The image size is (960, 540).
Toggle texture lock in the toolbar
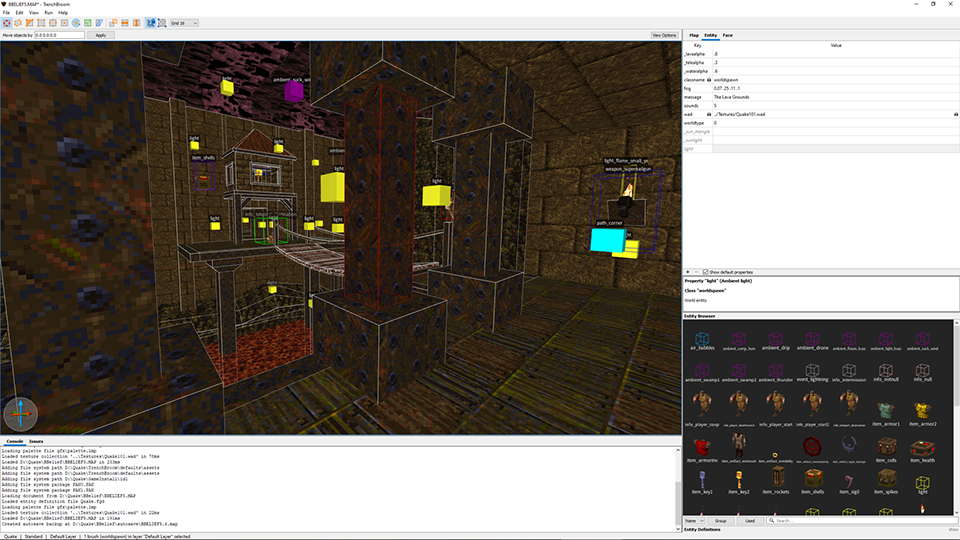click(x=151, y=23)
